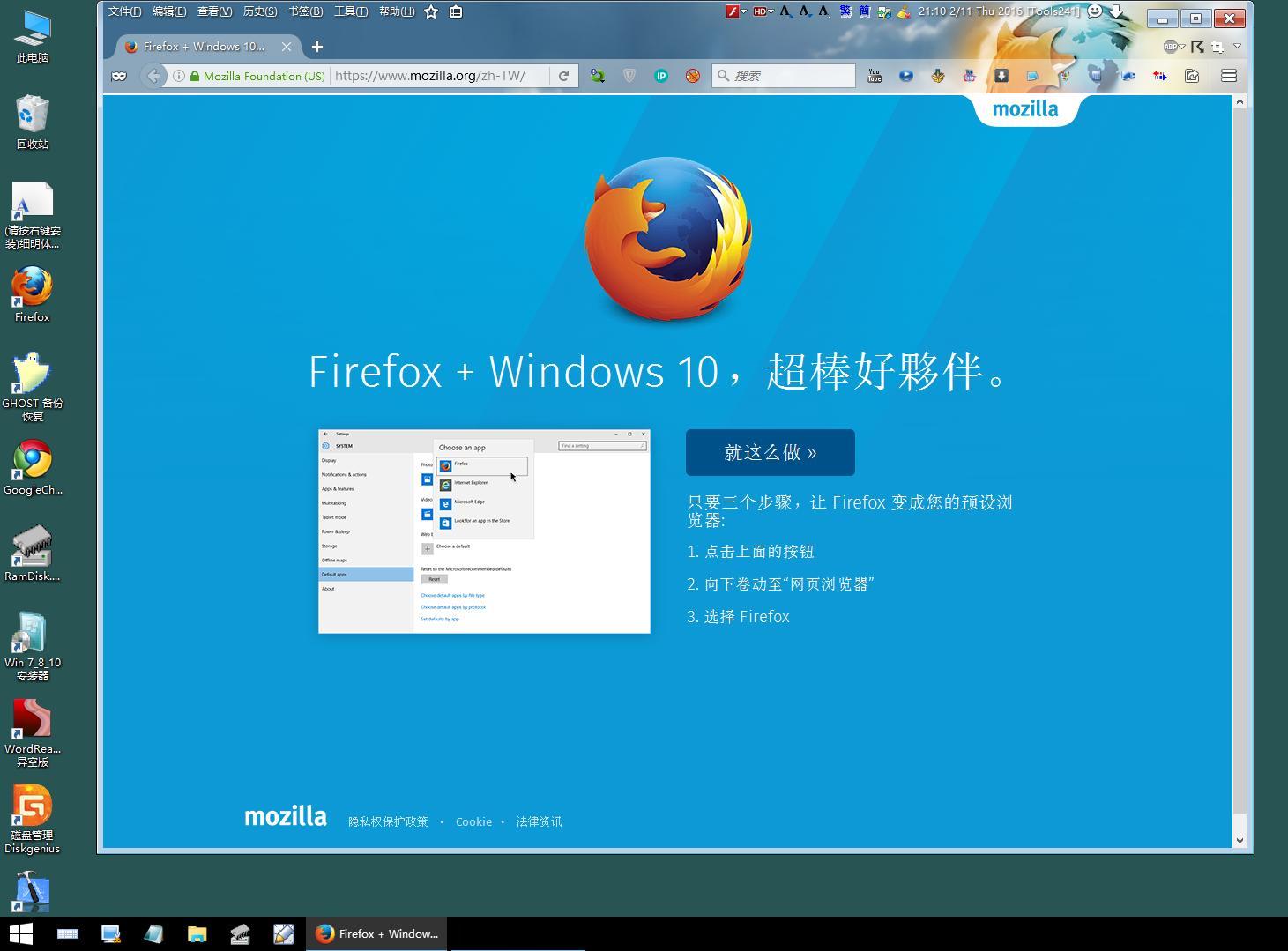Reload the page with the refresh button
Viewport: 1288px width, 951px height.
[563, 76]
